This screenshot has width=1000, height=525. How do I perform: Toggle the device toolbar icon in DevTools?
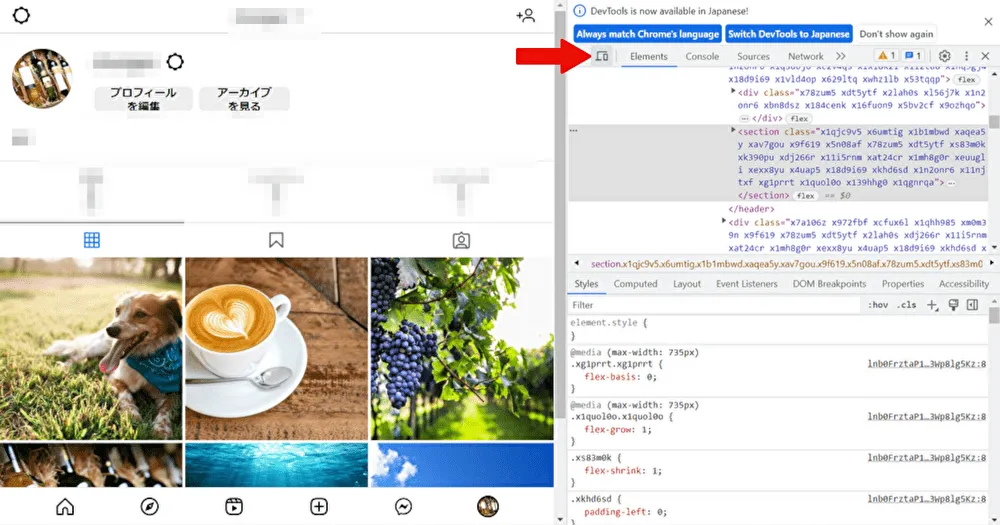601,56
